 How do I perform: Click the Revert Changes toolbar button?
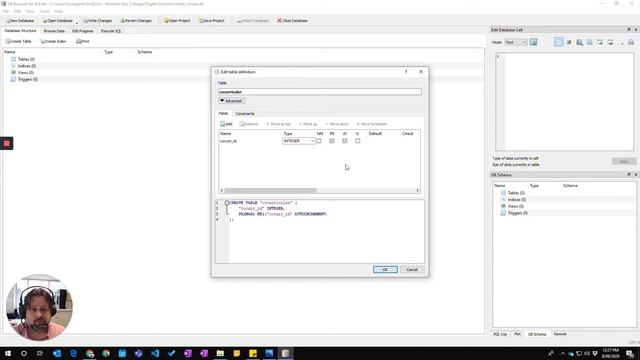click(x=136, y=20)
